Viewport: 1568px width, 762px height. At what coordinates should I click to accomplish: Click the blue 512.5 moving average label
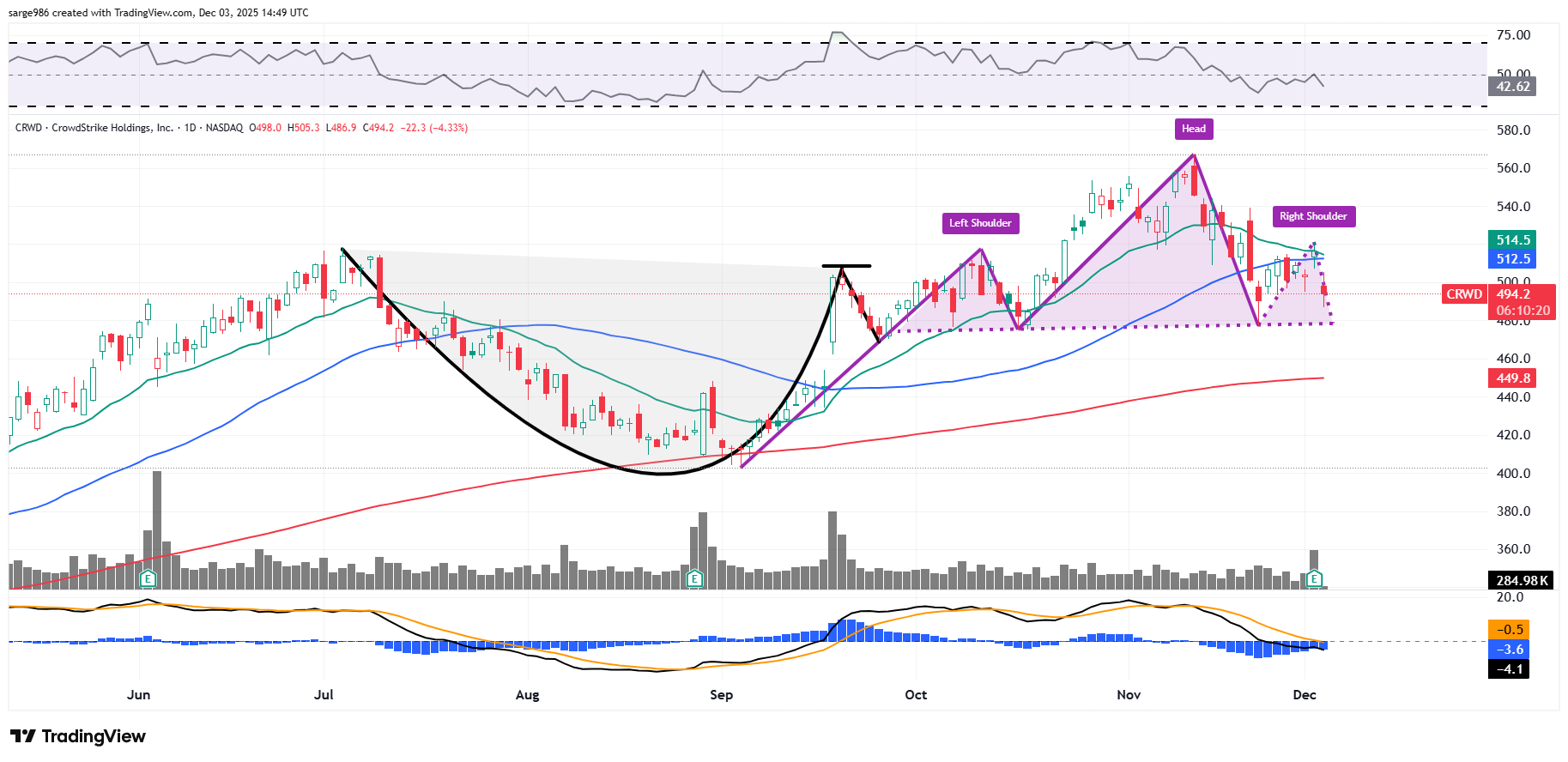point(1512,259)
